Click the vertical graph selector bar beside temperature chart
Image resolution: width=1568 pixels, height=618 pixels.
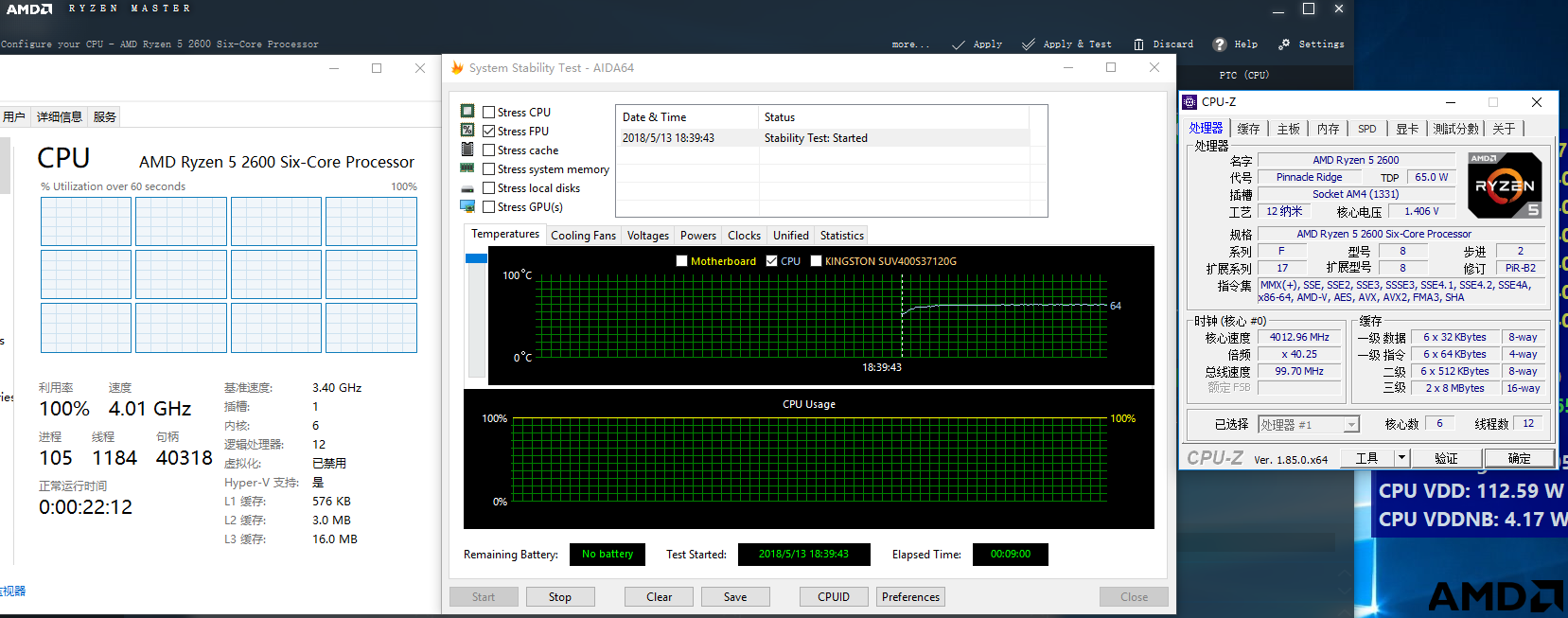(x=476, y=316)
